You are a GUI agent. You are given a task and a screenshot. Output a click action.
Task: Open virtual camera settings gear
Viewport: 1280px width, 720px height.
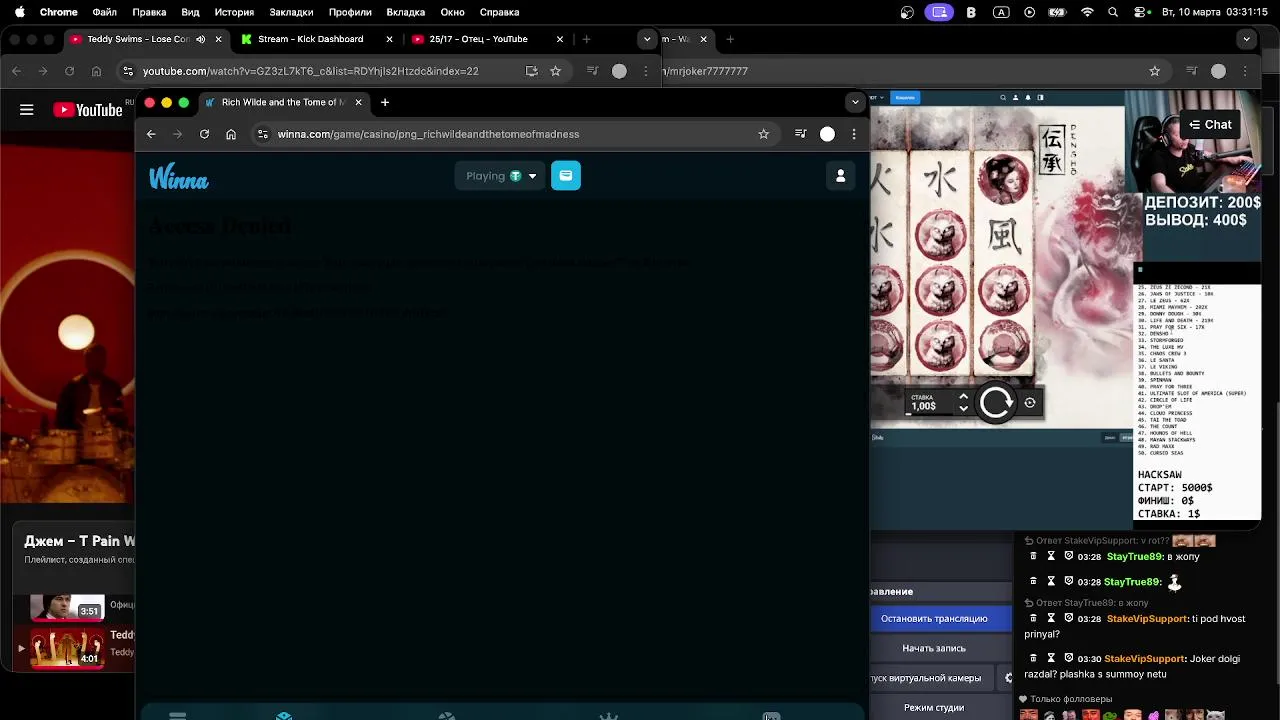click(1009, 678)
